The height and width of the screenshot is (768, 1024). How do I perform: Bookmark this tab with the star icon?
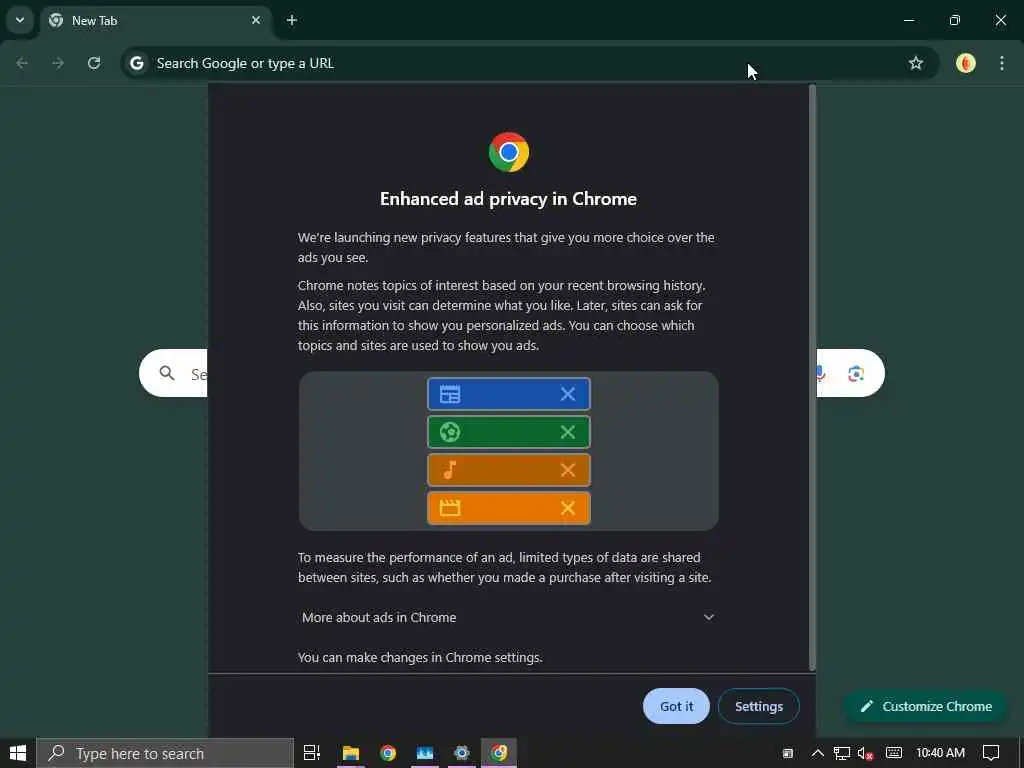click(916, 63)
